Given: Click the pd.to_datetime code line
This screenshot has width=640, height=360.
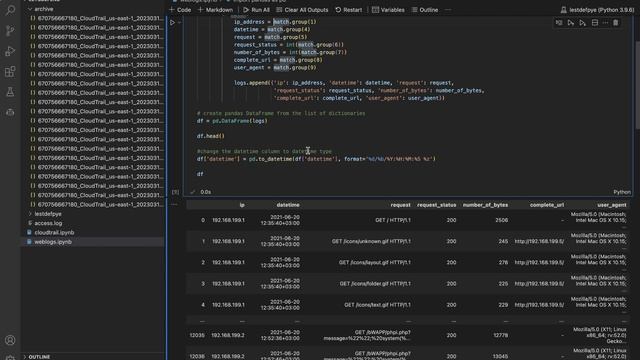Looking at the screenshot, I should tap(316, 159).
